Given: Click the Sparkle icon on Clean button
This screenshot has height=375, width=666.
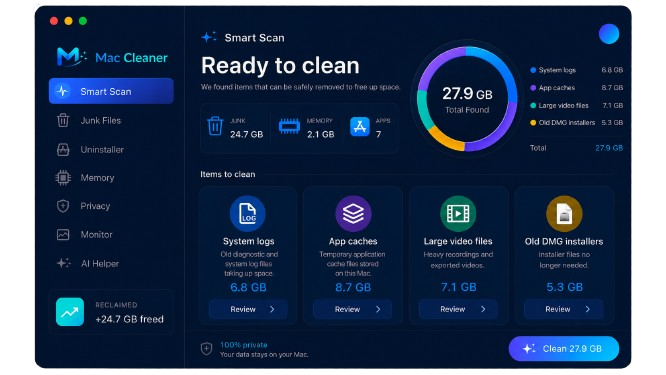Looking at the screenshot, I should [x=529, y=349].
